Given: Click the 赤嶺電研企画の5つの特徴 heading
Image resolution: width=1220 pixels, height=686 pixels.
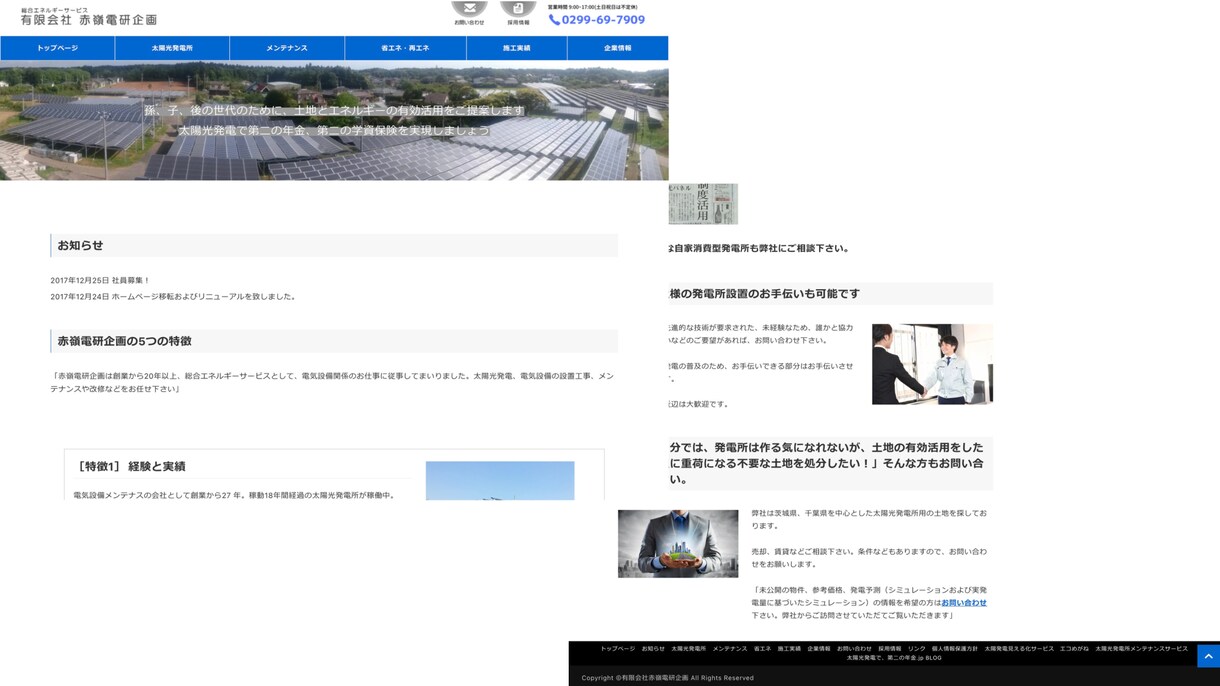Looking at the screenshot, I should tap(334, 341).
